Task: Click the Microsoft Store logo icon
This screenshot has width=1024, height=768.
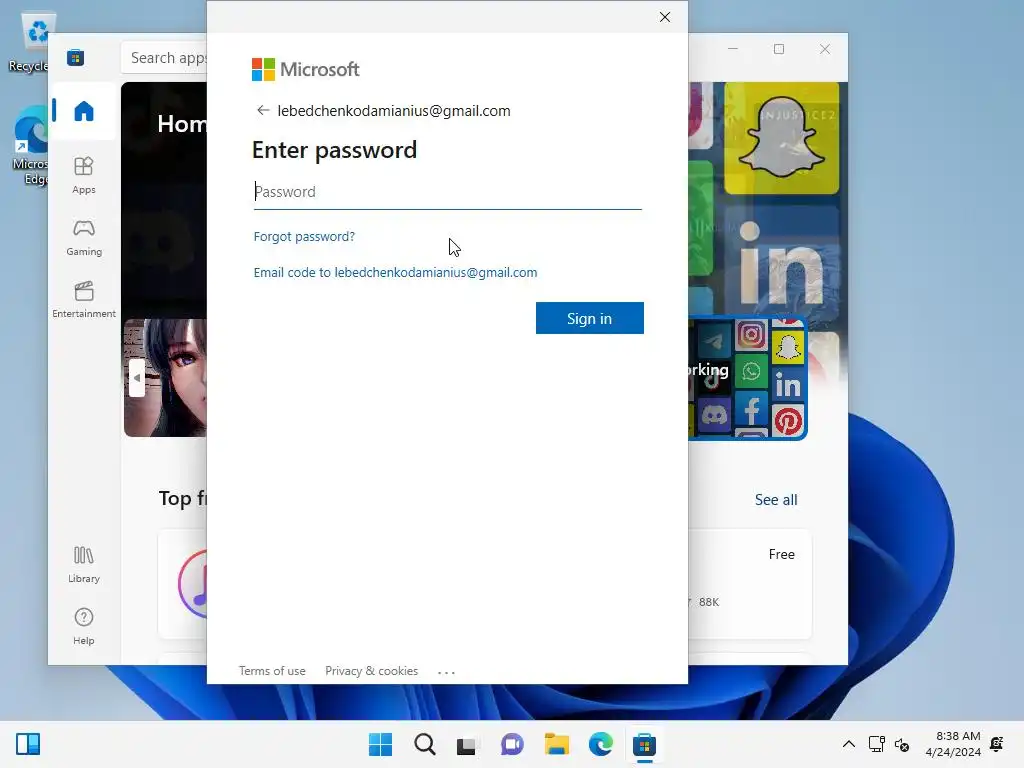Action: click(75, 57)
